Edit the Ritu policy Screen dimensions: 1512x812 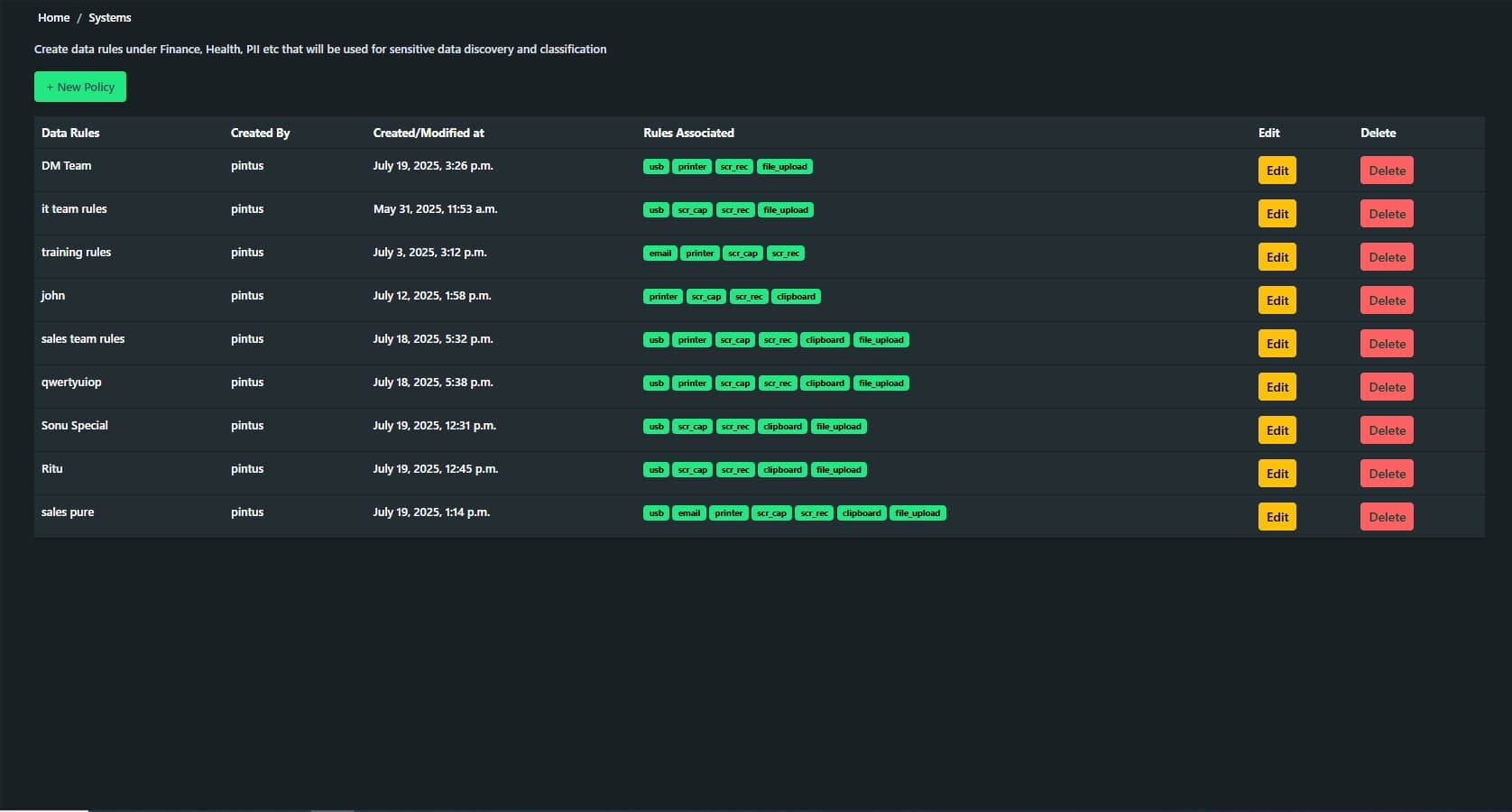(x=1277, y=474)
